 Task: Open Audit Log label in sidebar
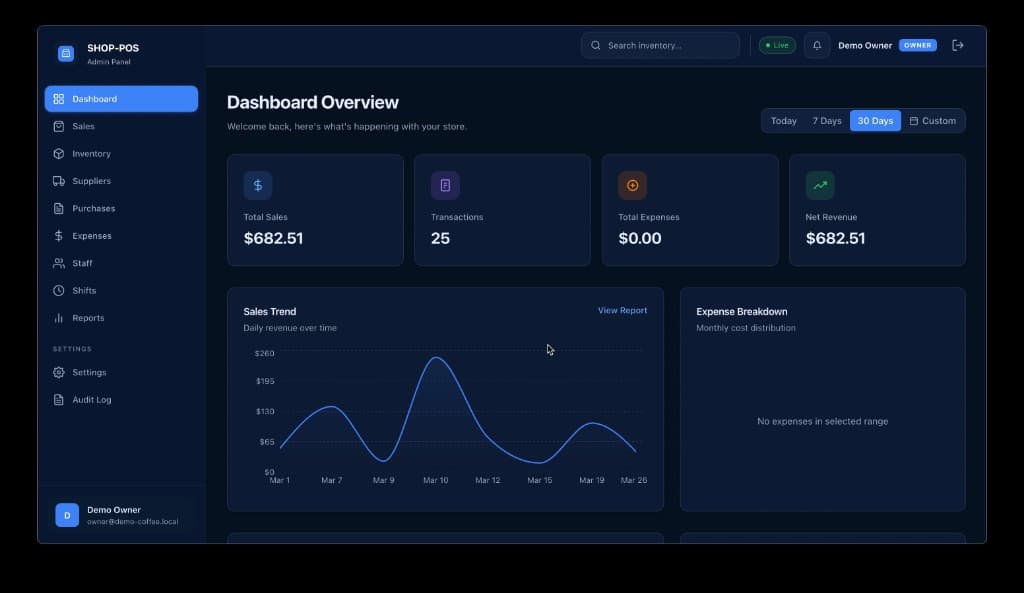click(92, 400)
